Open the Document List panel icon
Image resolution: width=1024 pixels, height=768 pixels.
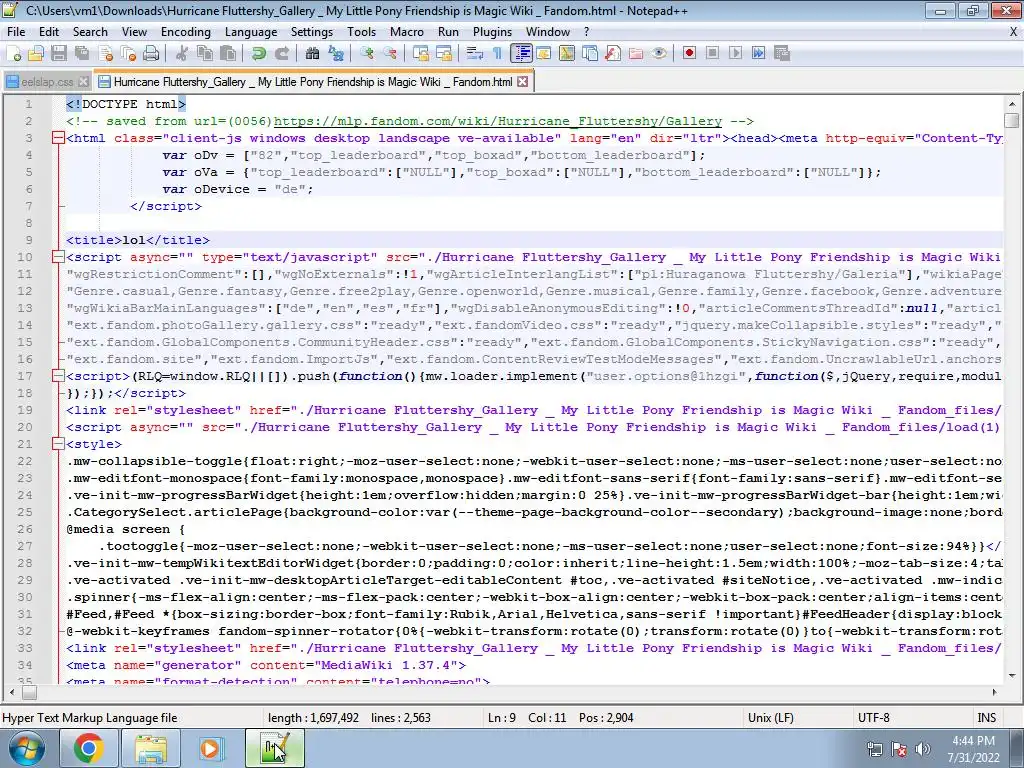tap(590, 54)
